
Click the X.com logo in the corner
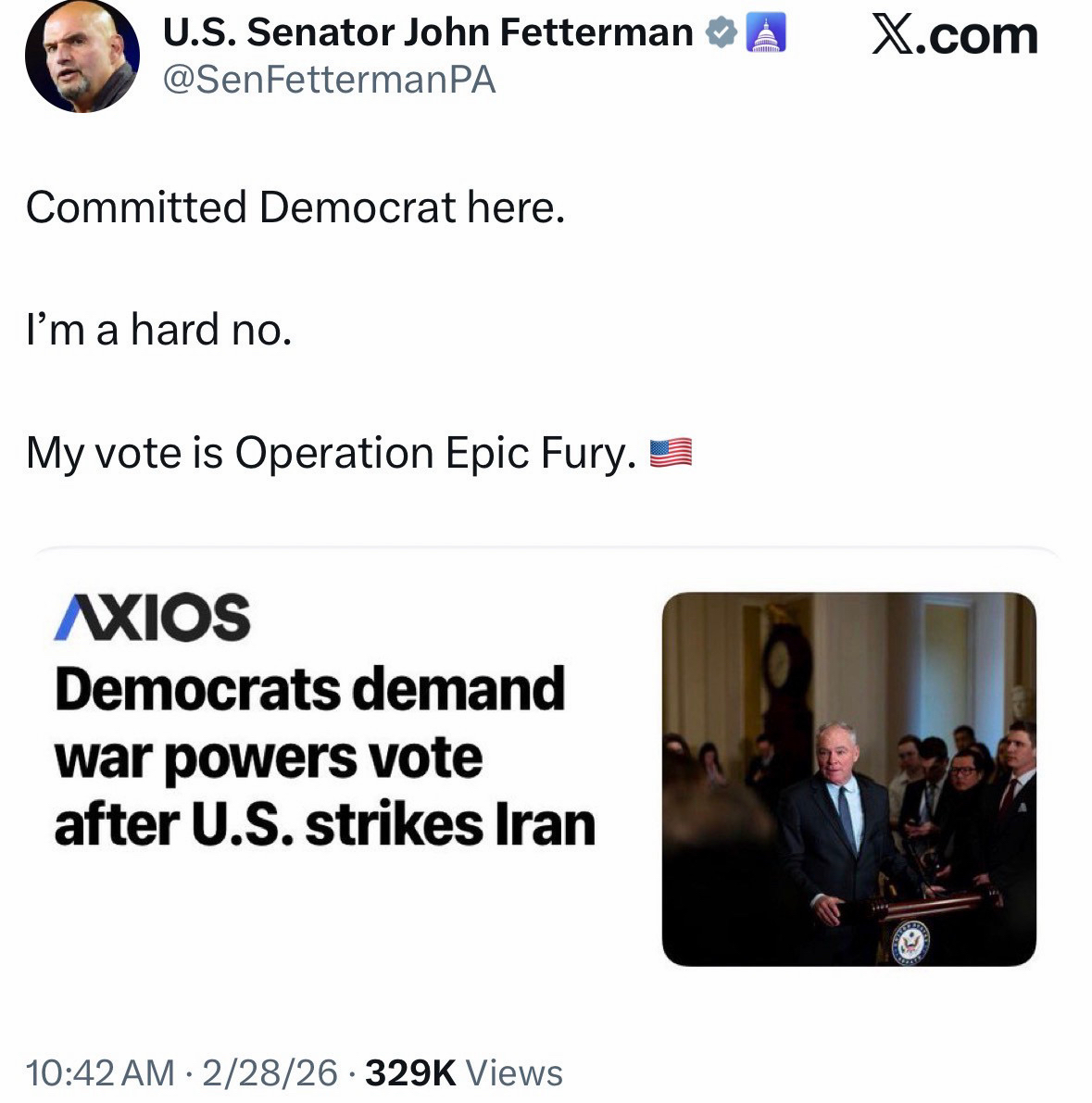(x=954, y=35)
